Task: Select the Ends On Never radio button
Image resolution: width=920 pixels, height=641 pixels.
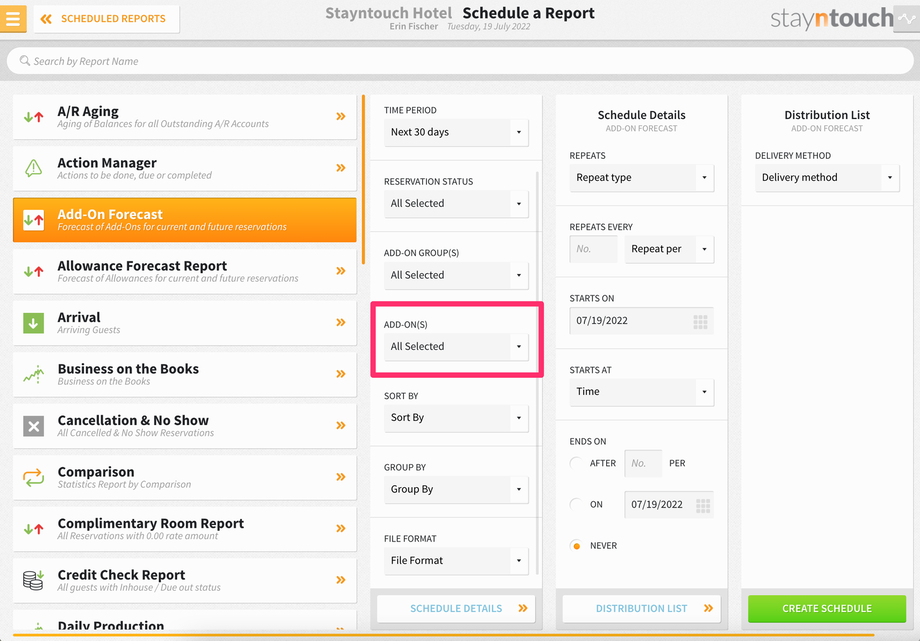Action: point(576,545)
